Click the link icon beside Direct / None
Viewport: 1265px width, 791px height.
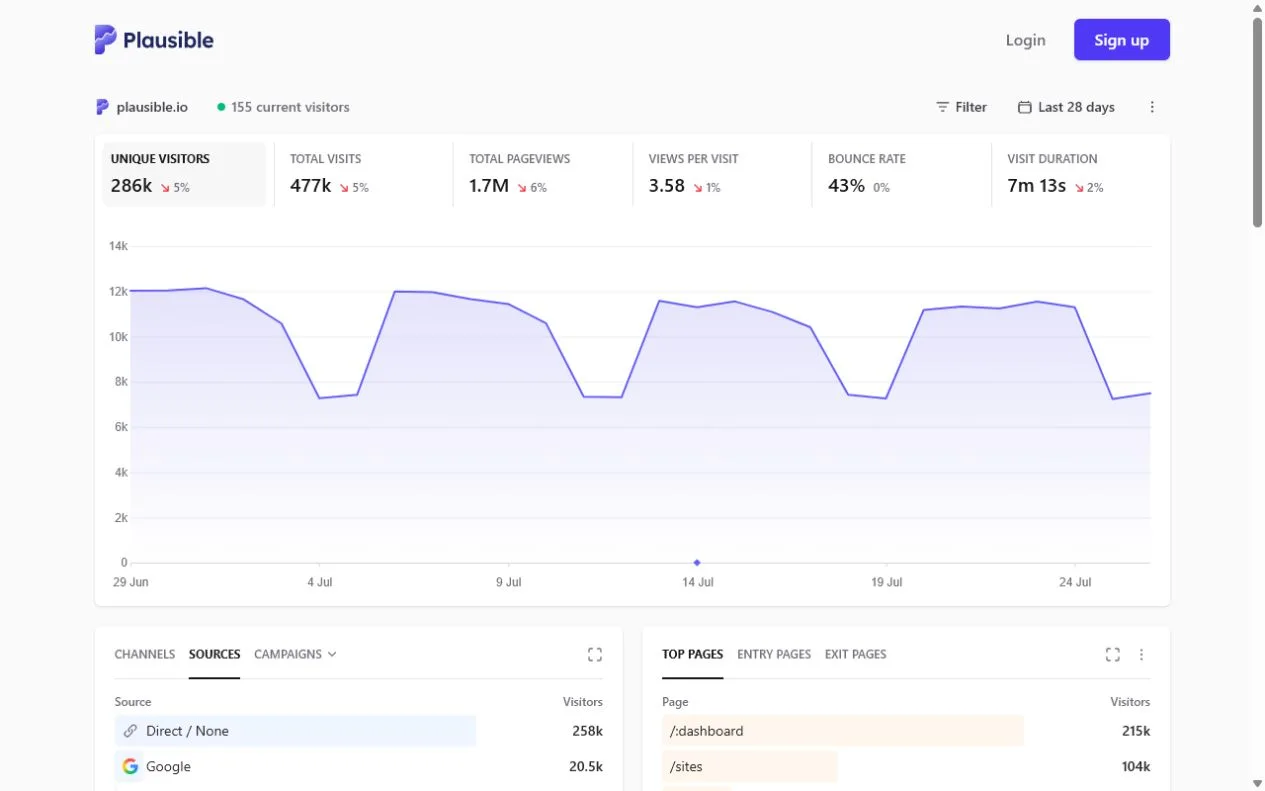pos(130,731)
